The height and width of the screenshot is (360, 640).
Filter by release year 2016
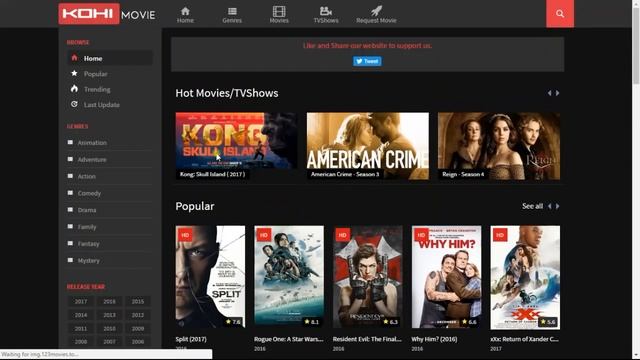coord(109,301)
